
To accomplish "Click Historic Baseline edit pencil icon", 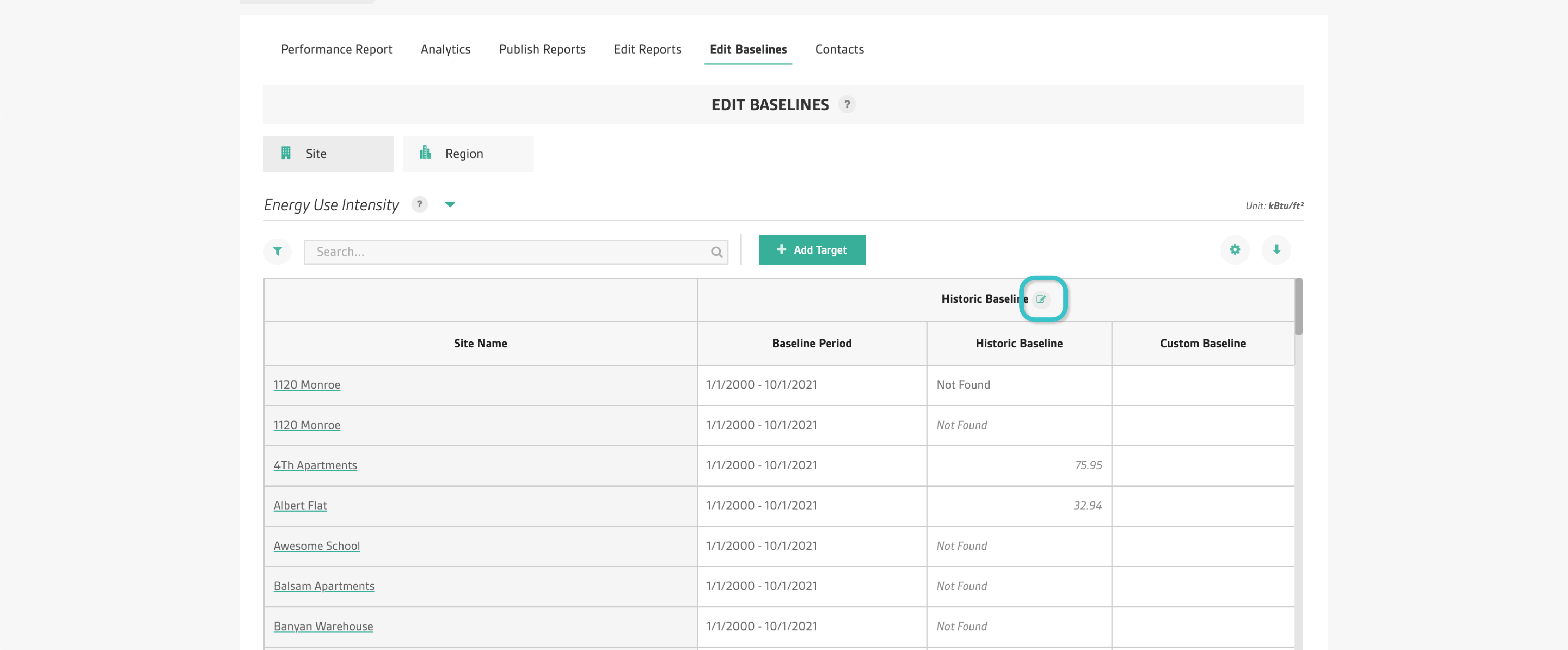I will [1041, 299].
